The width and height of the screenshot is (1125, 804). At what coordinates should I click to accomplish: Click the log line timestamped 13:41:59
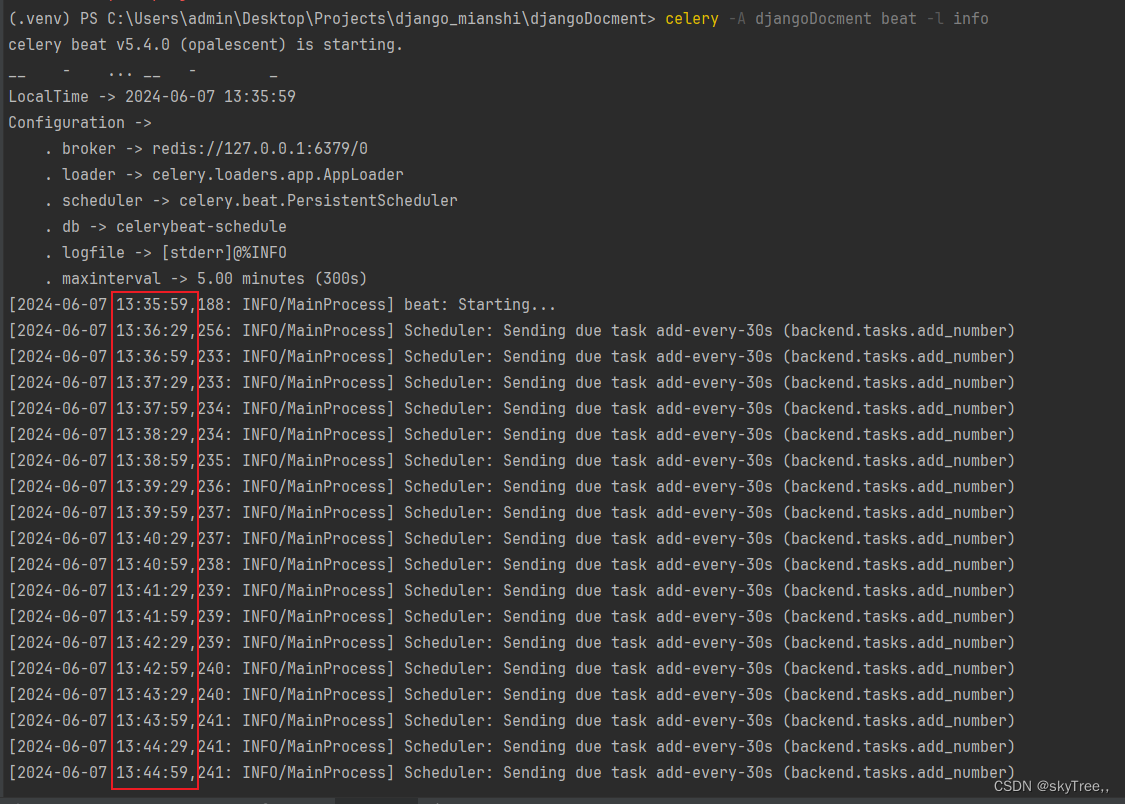click(512, 617)
